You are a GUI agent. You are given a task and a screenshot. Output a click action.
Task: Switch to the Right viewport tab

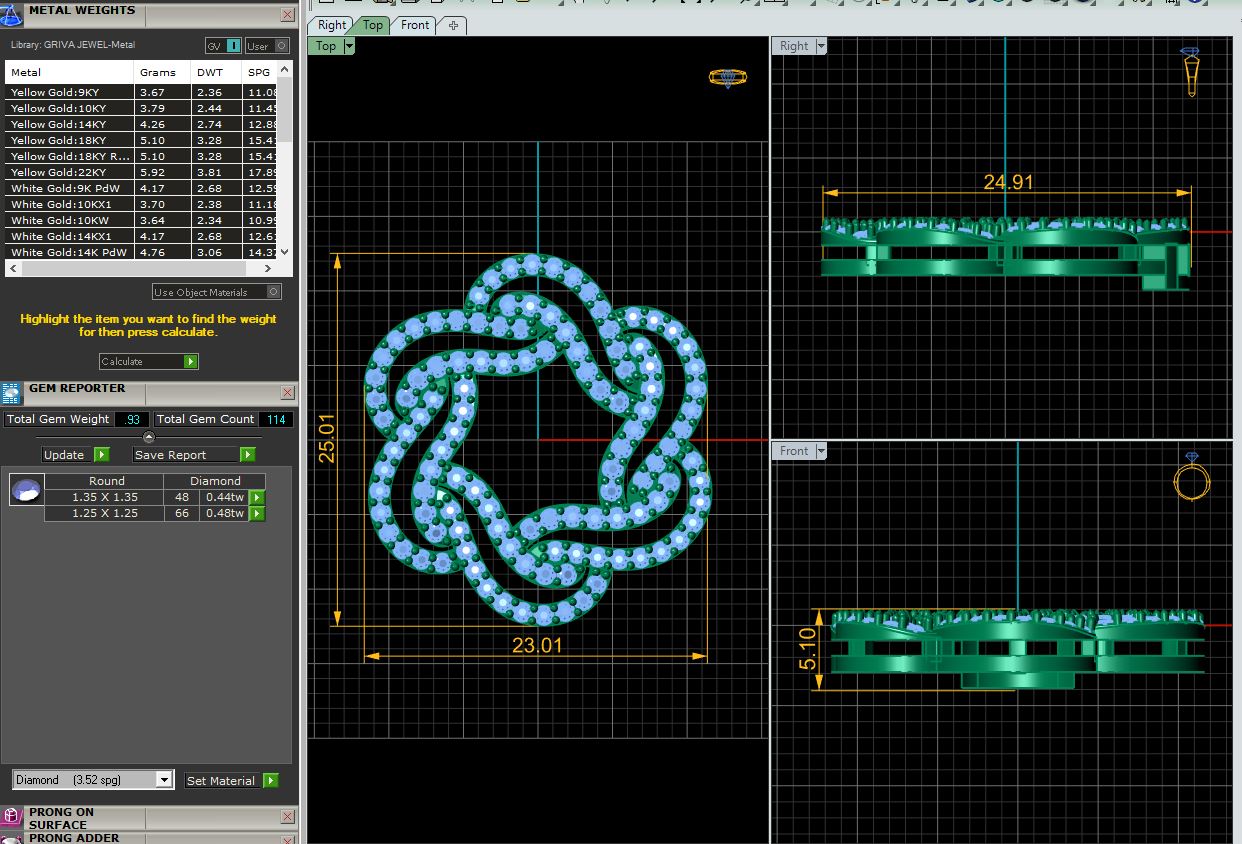(x=332, y=25)
